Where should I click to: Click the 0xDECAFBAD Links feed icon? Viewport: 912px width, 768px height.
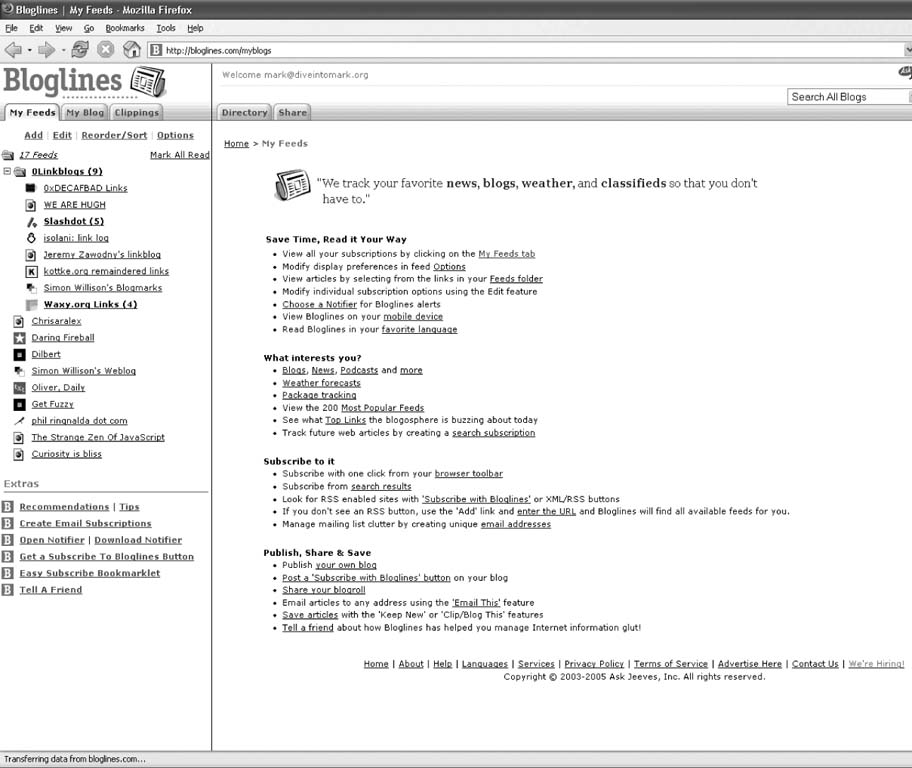[x=31, y=188]
